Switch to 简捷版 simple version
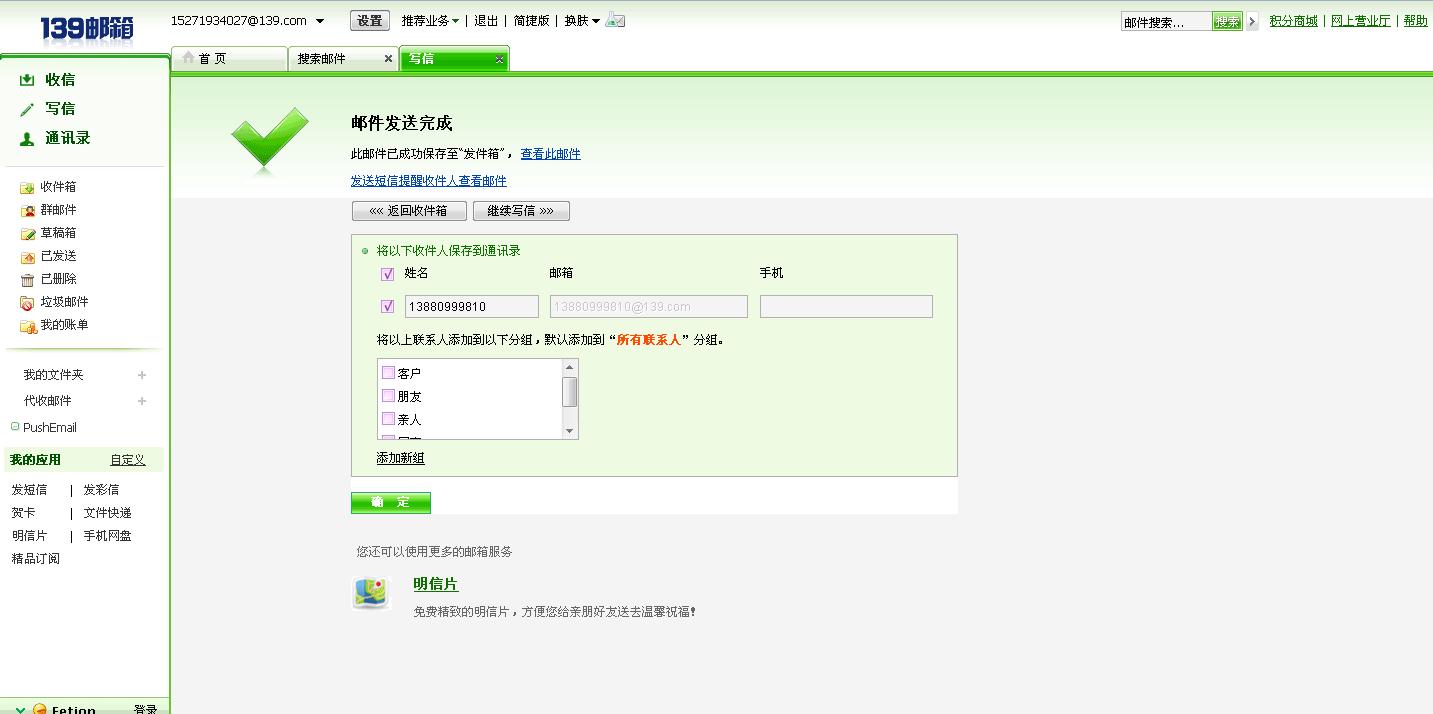The height and width of the screenshot is (714, 1433). click(x=531, y=21)
